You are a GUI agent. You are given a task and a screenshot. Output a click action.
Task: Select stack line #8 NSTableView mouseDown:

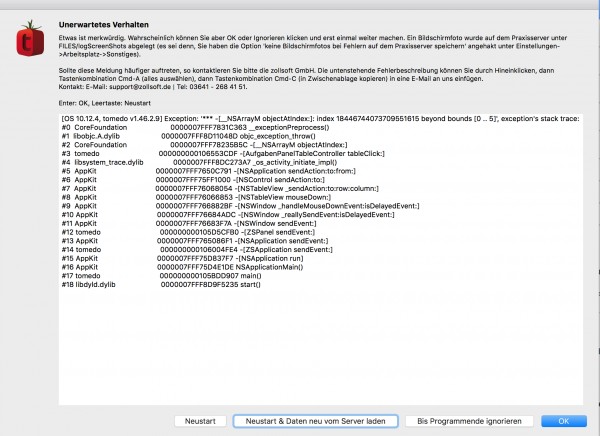(x=196, y=198)
